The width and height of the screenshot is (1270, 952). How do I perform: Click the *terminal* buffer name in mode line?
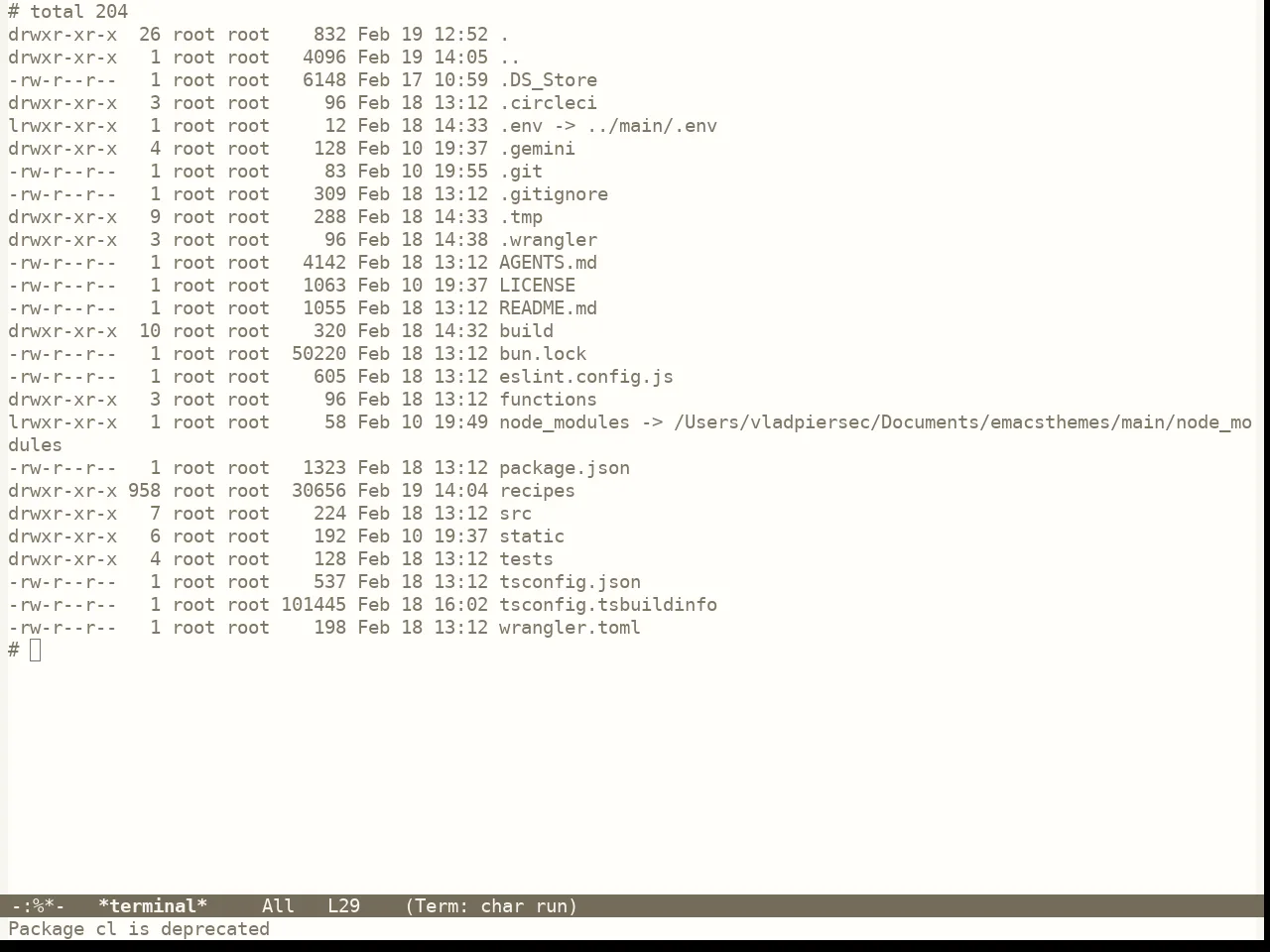[x=153, y=906]
